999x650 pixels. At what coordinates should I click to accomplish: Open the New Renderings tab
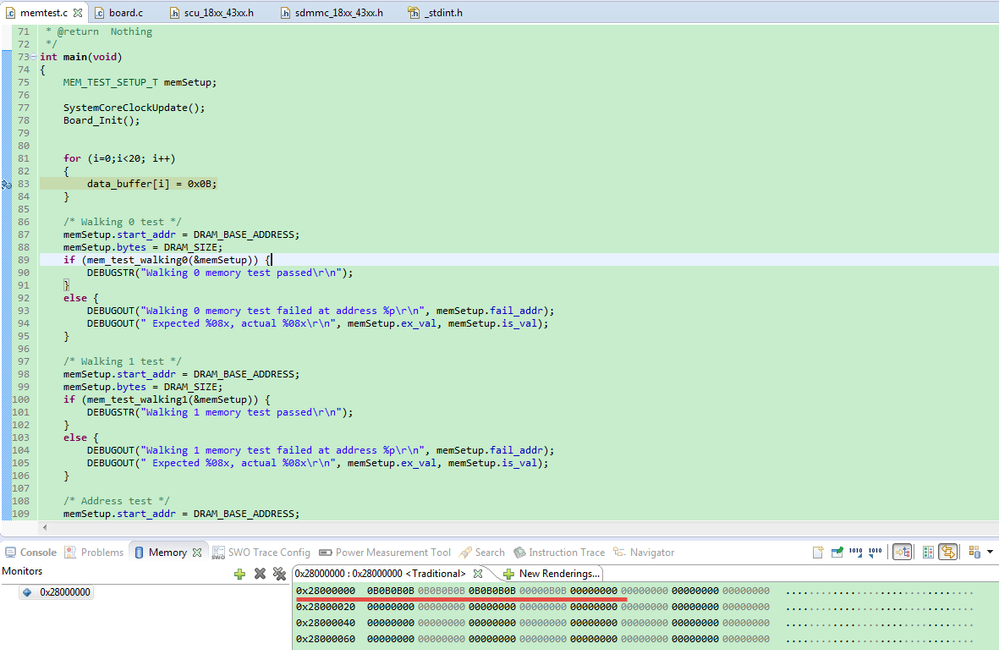(552, 574)
